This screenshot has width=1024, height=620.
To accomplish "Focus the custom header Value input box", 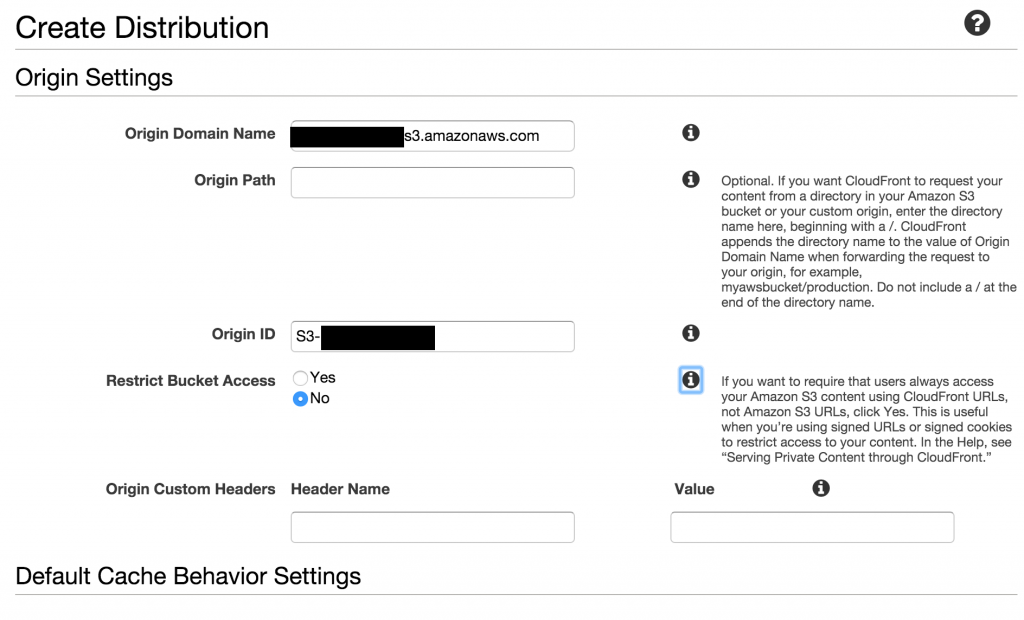I will click(x=812, y=527).
